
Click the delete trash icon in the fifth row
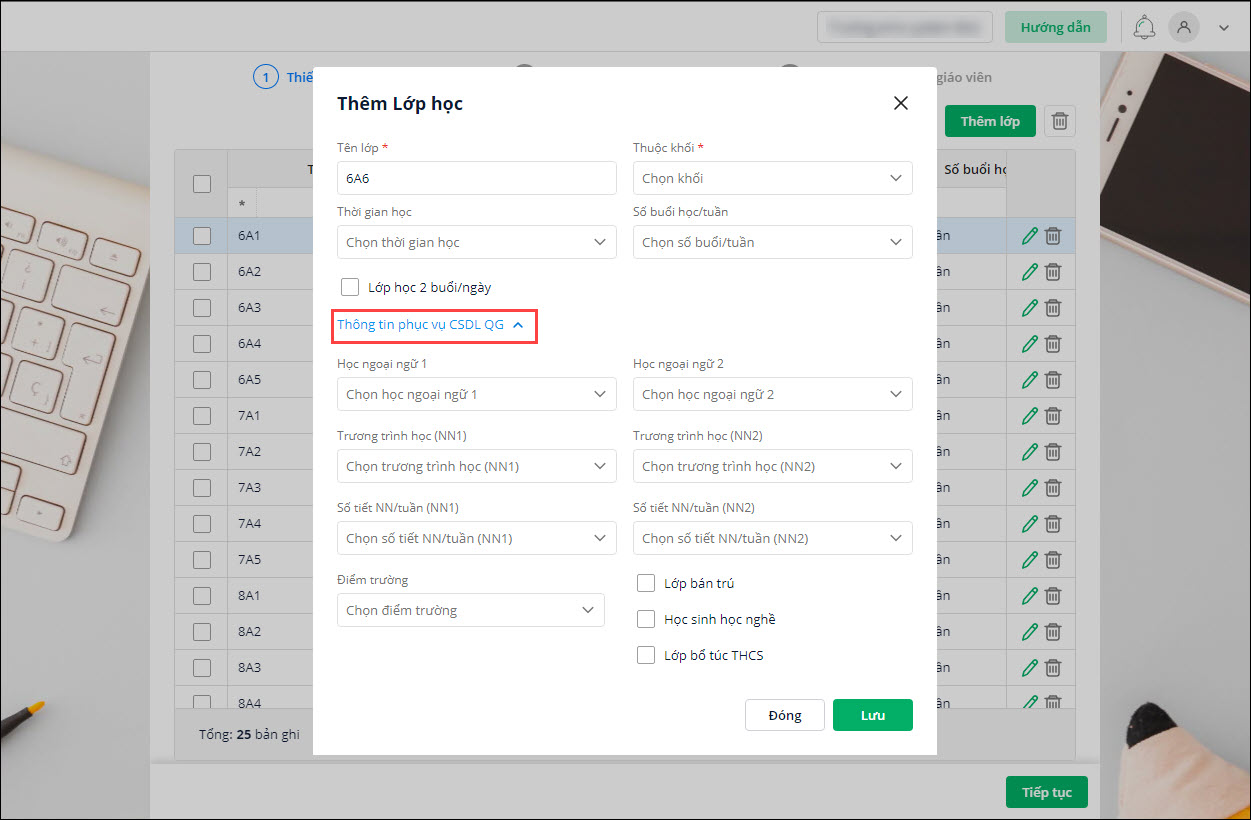pos(1053,380)
